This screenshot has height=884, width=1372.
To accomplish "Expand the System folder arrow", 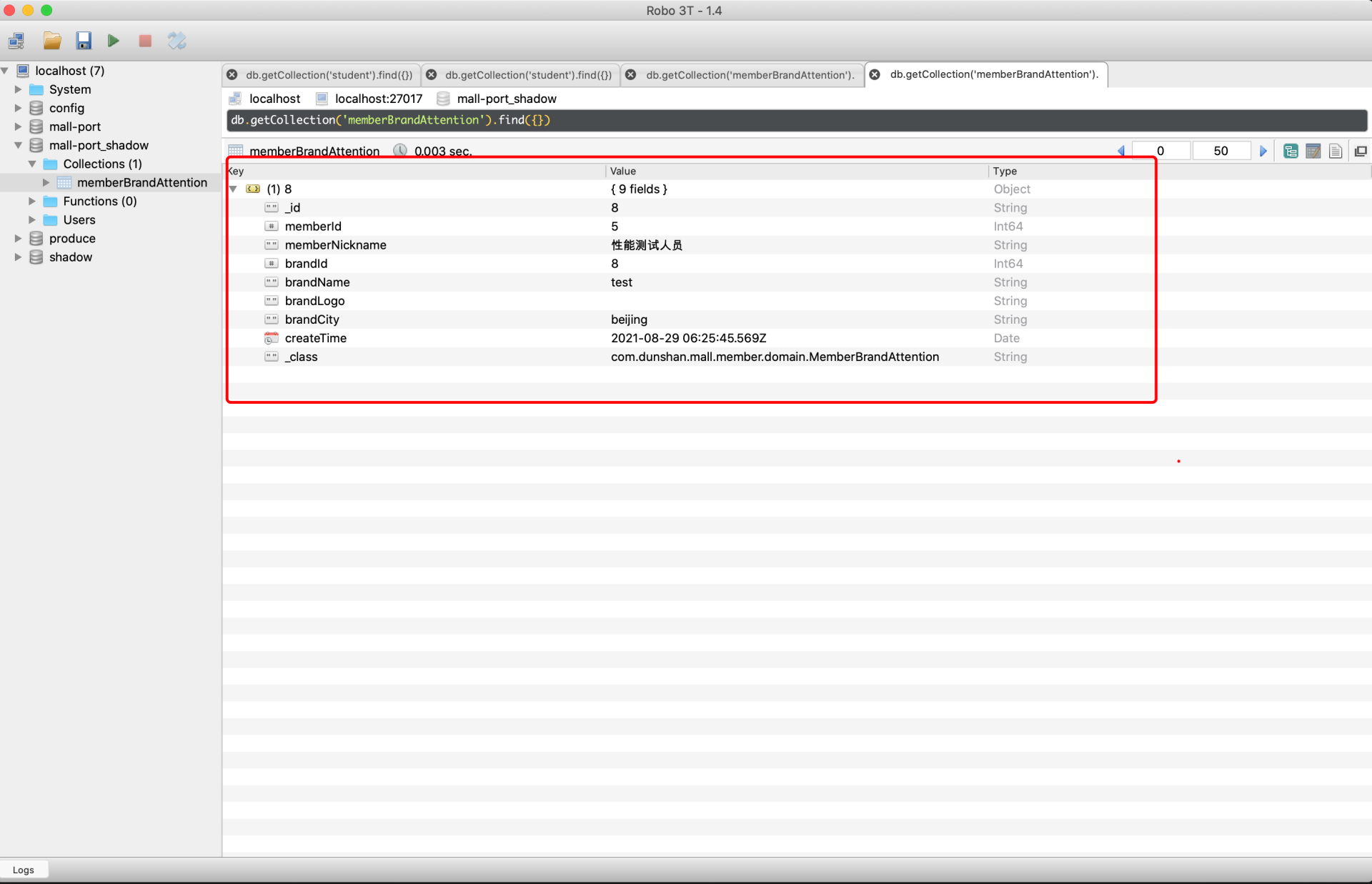I will [18, 89].
